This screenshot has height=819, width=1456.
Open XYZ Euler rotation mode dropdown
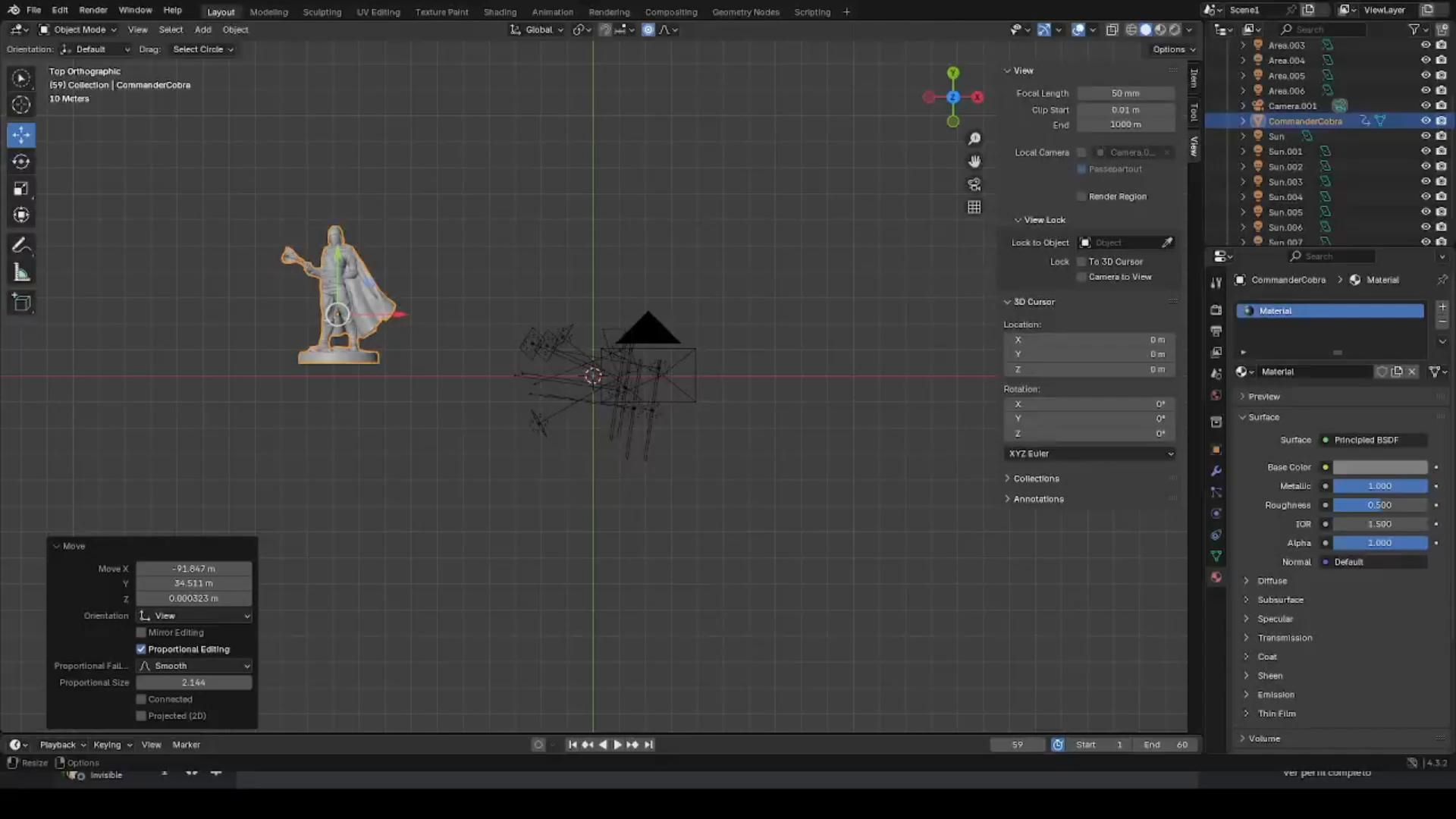click(x=1090, y=453)
